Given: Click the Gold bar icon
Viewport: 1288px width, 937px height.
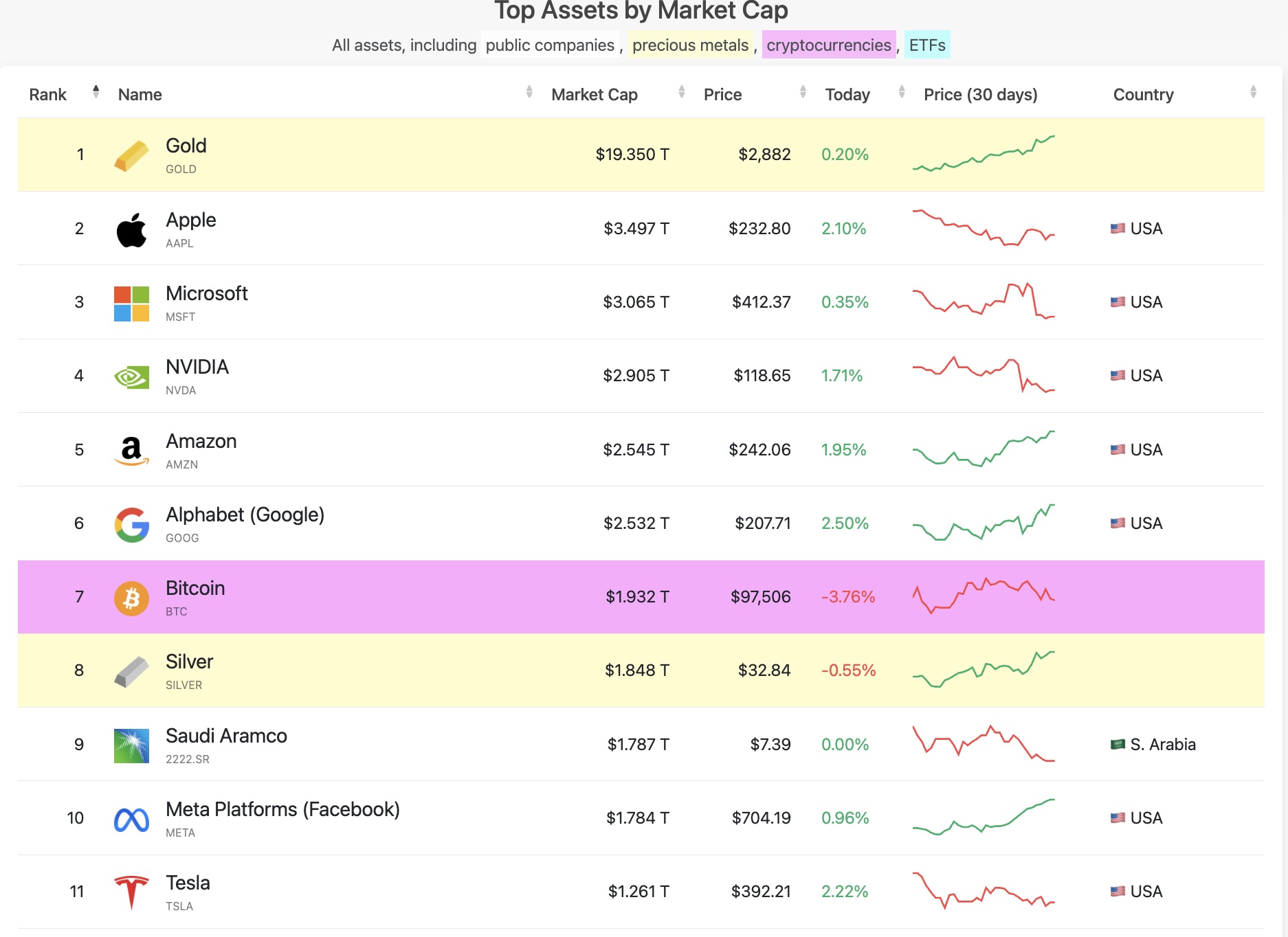Looking at the screenshot, I should pos(131,156).
